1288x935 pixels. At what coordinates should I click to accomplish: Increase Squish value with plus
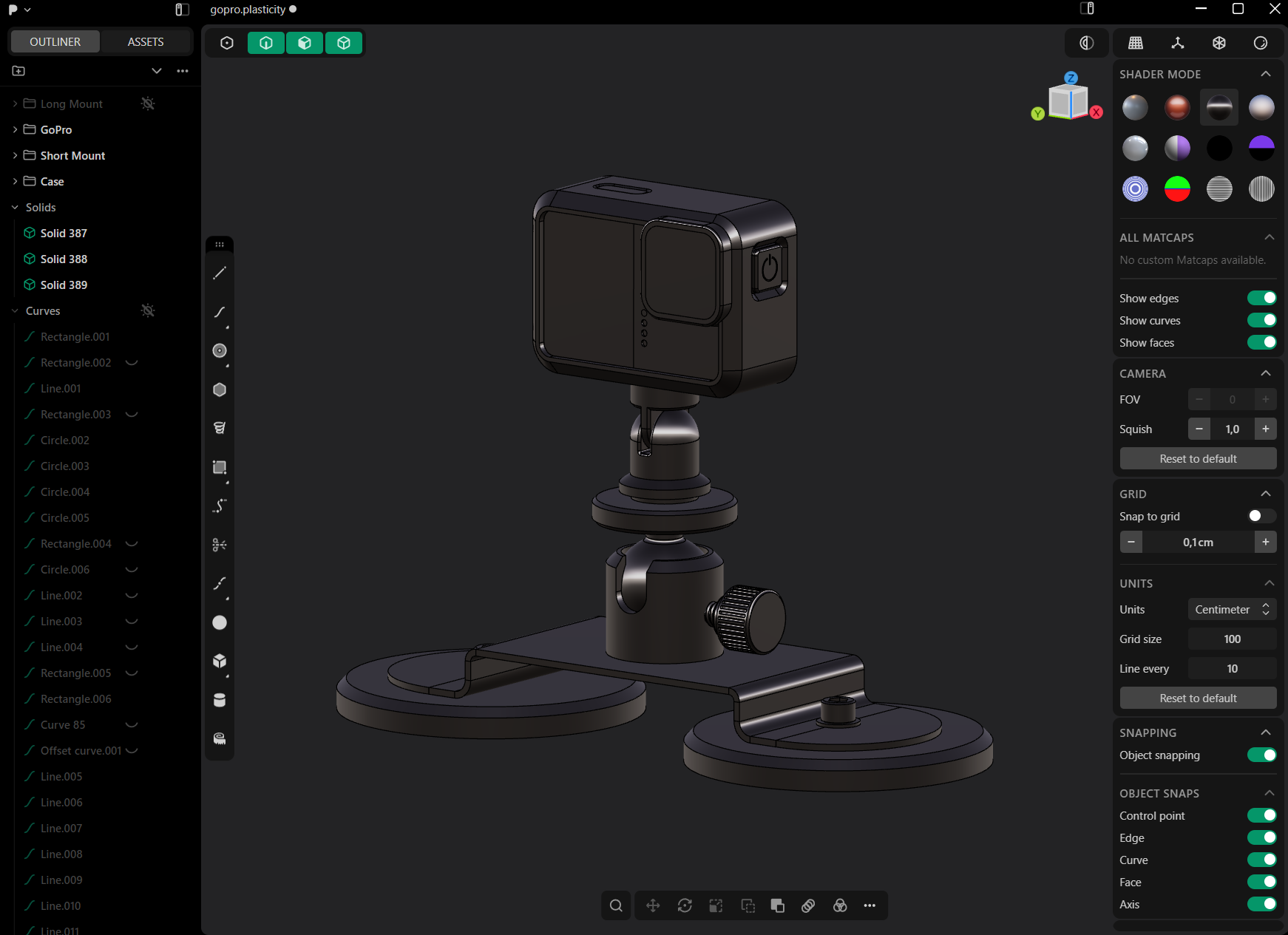tap(1266, 429)
